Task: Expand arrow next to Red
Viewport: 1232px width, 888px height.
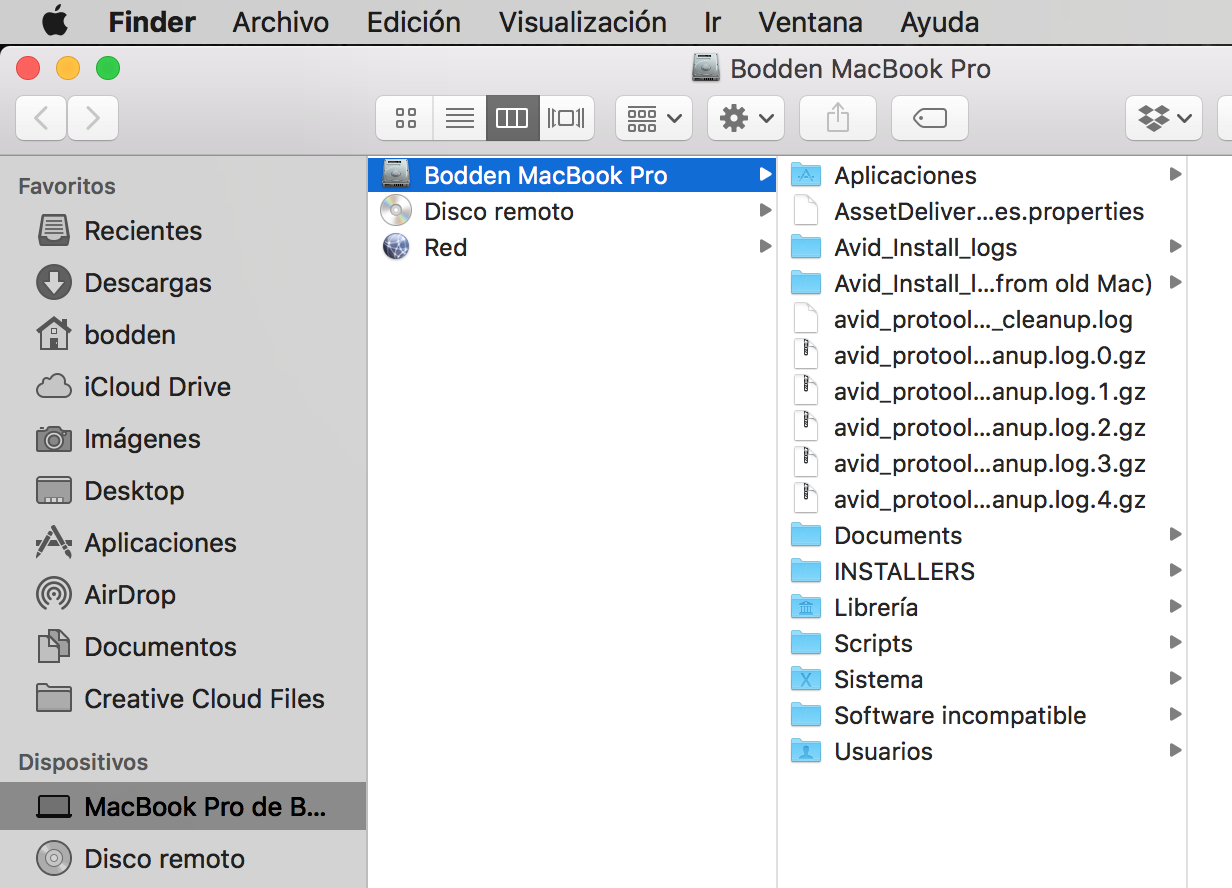Action: tap(765, 247)
